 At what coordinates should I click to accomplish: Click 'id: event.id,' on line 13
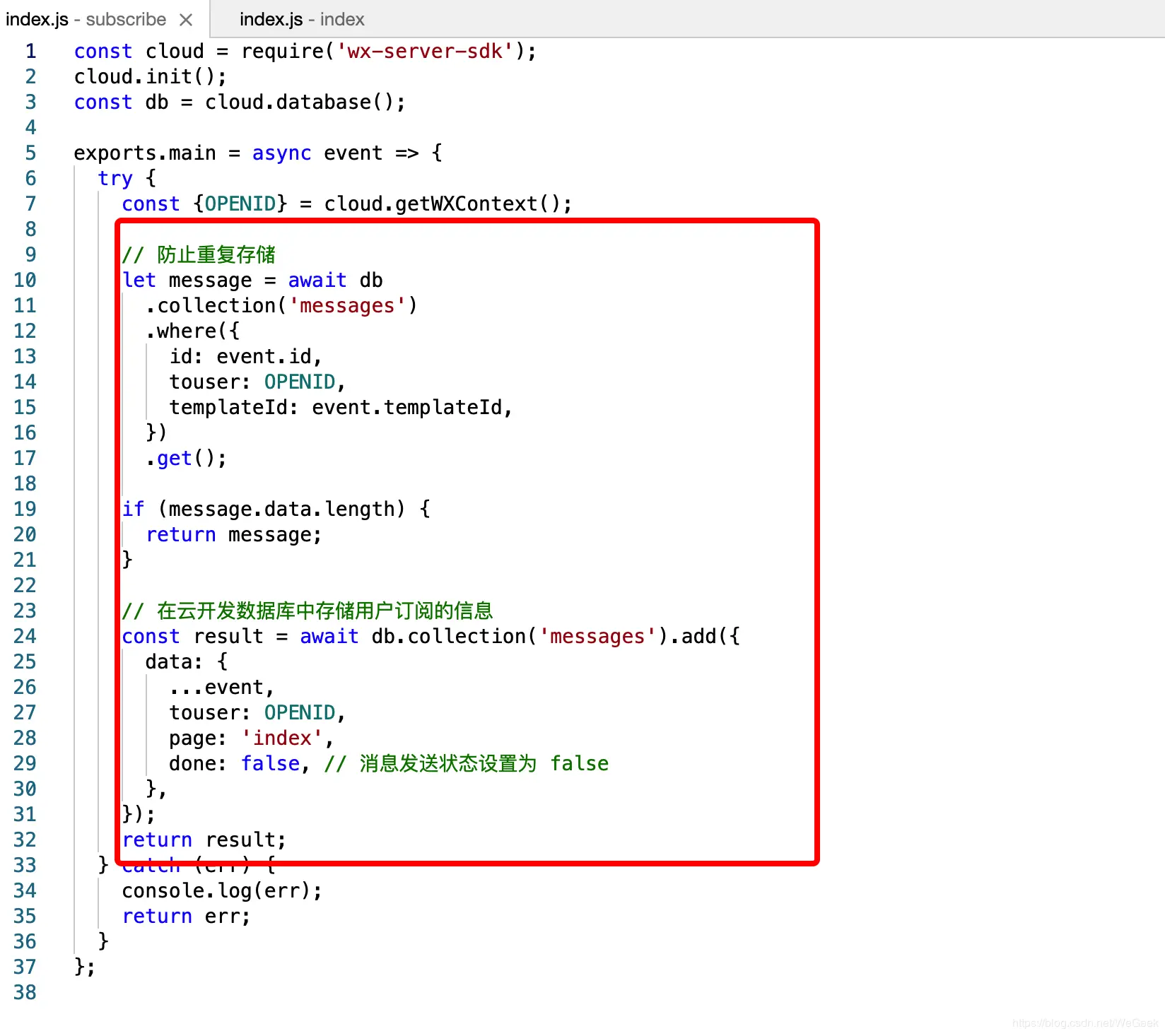[x=246, y=357]
